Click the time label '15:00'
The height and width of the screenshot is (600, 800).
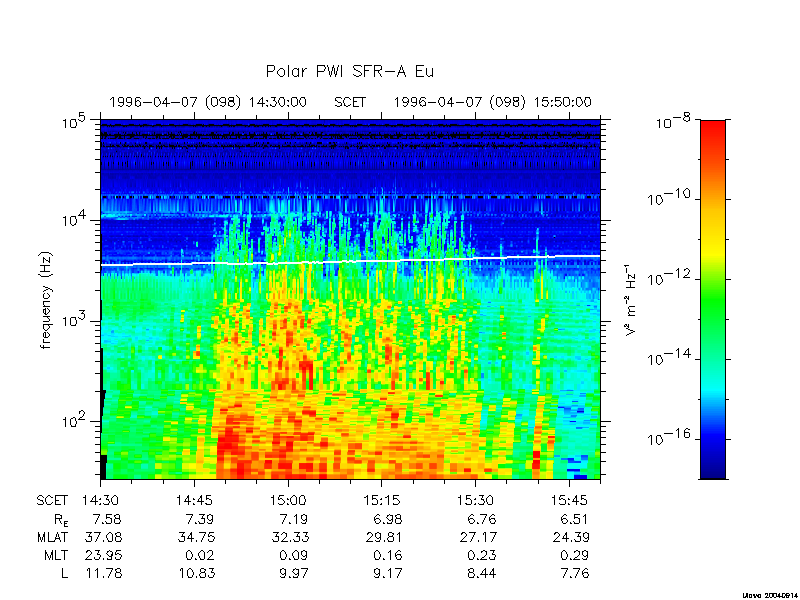[x=288, y=501]
